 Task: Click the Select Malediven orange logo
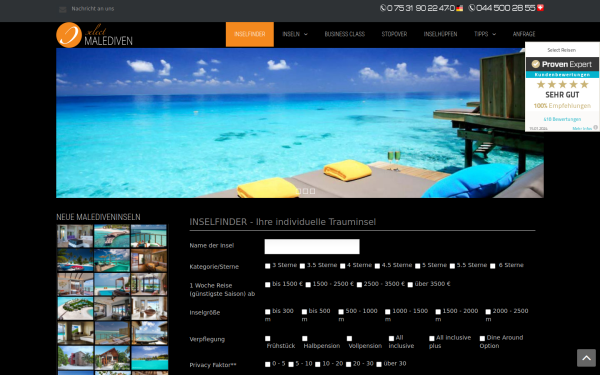(94, 35)
